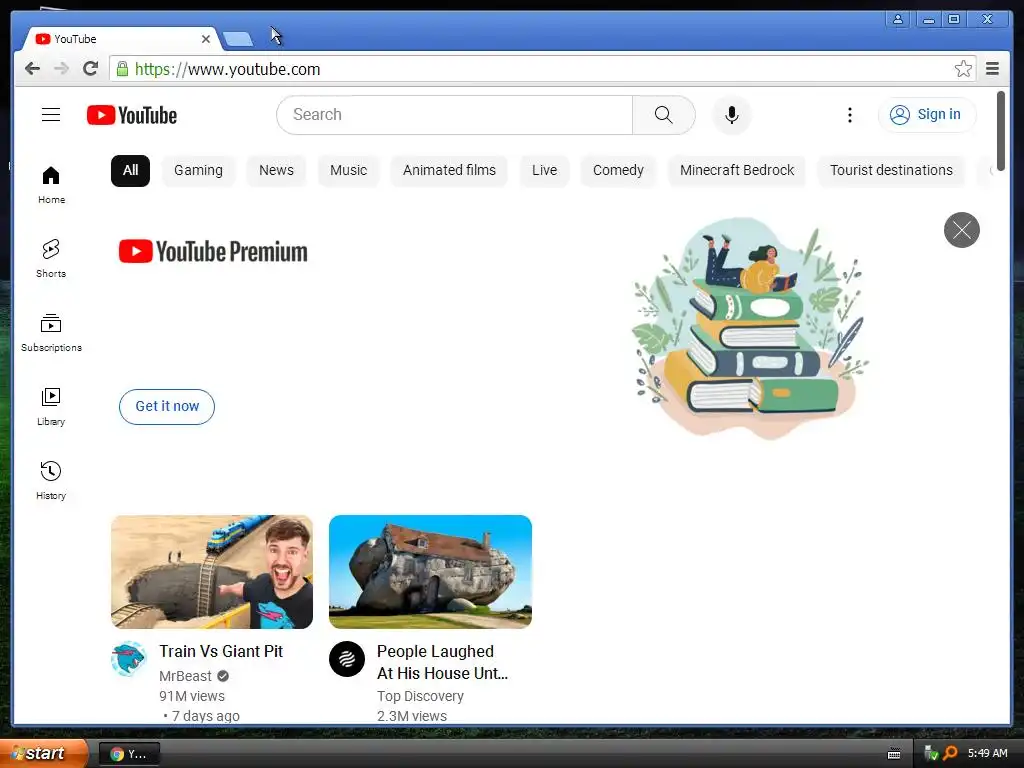Click the YouTube Premium logo banner
The height and width of the screenshot is (768, 1024).
coord(213,251)
